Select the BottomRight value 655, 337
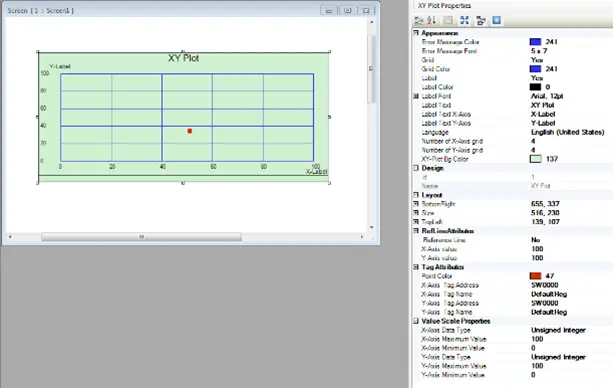 pos(545,203)
